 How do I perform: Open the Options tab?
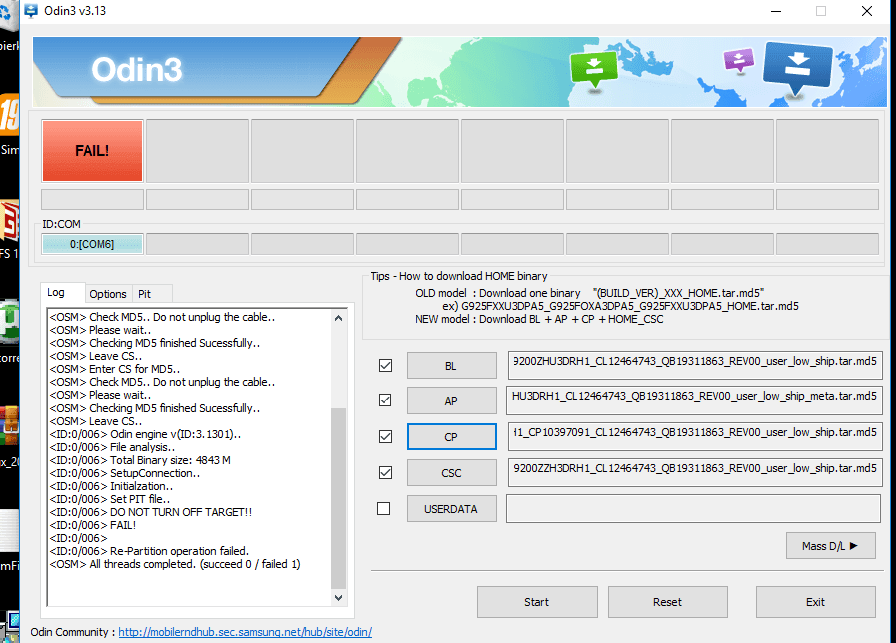[x=108, y=294]
